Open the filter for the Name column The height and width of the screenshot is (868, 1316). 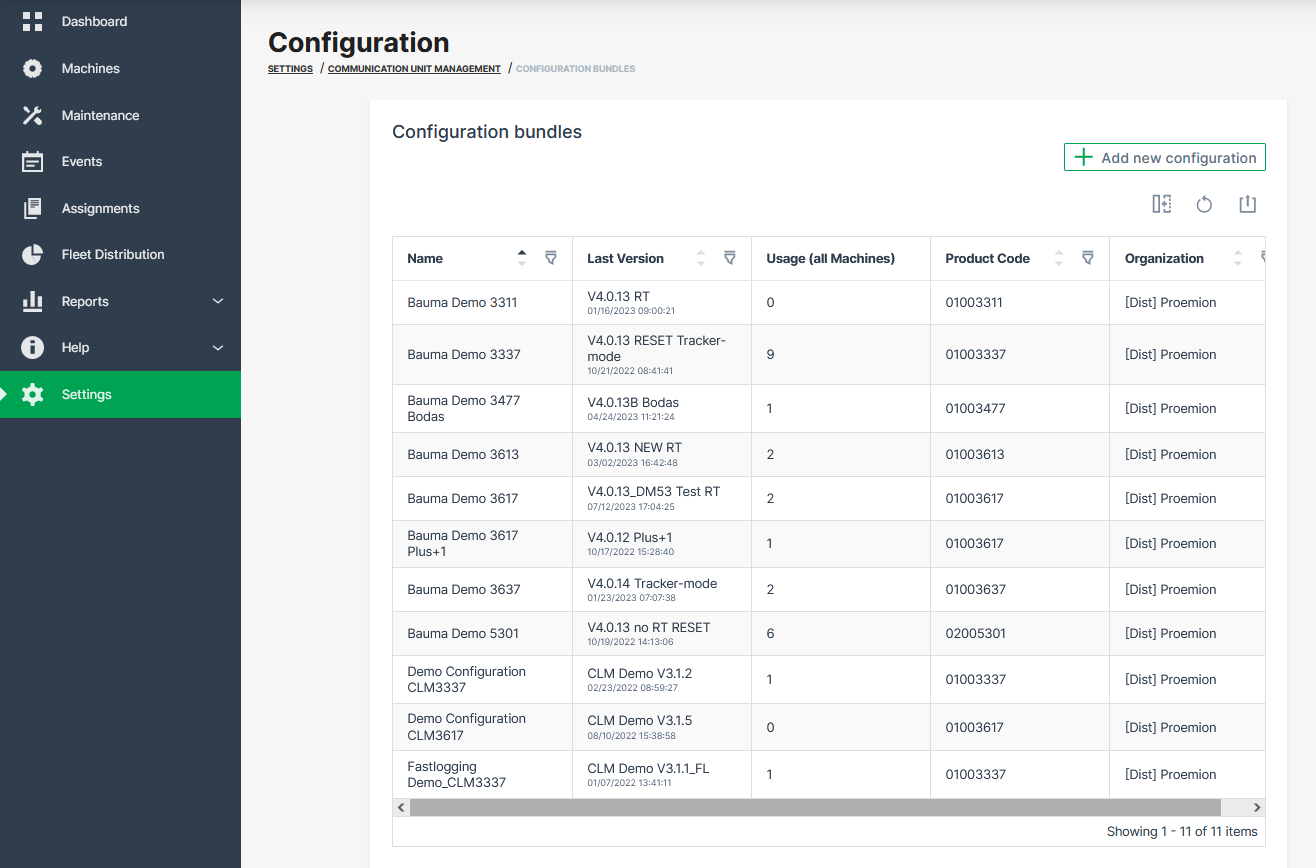(x=551, y=258)
